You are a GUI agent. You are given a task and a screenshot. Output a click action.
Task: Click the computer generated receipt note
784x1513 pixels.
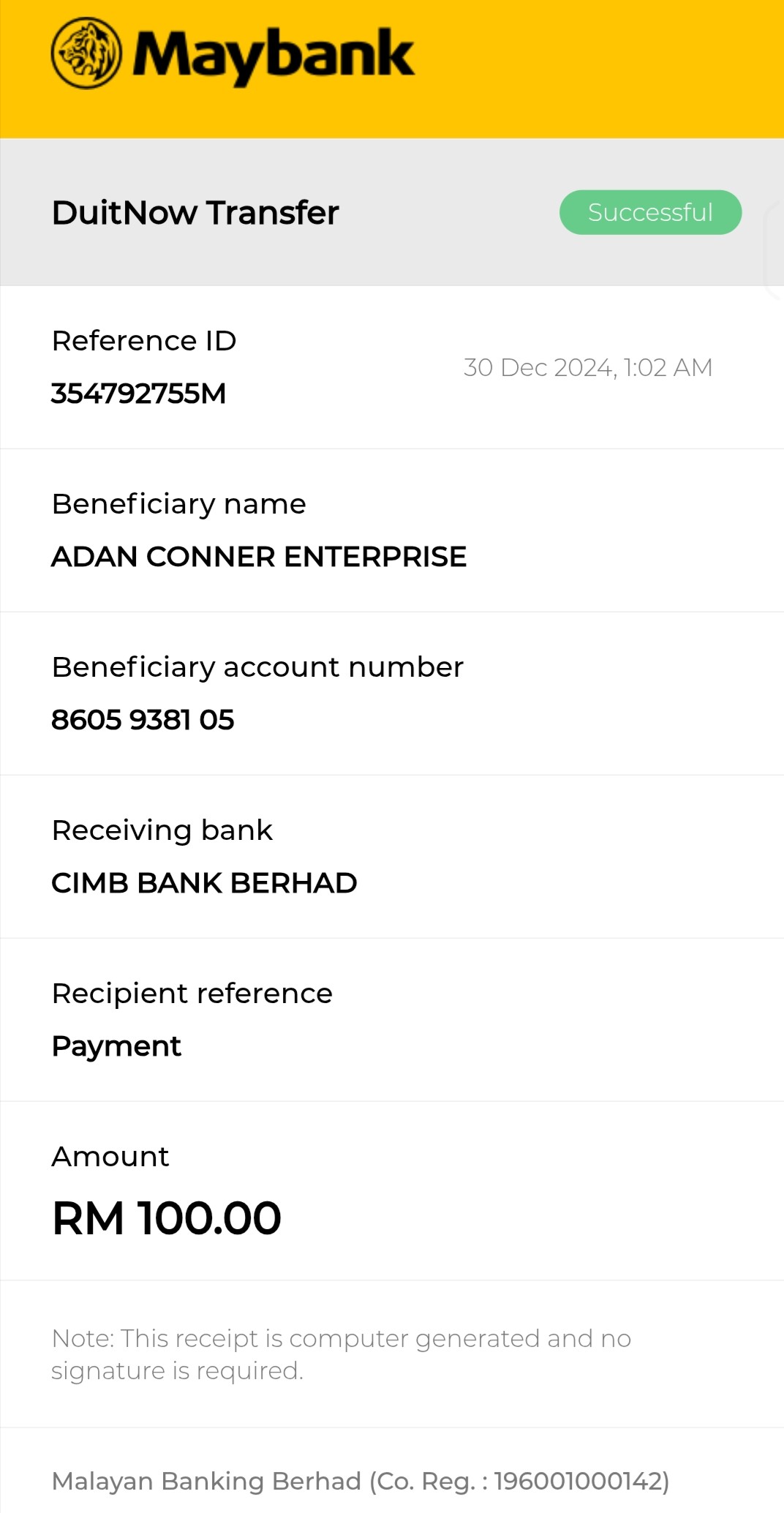point(341,1354)
